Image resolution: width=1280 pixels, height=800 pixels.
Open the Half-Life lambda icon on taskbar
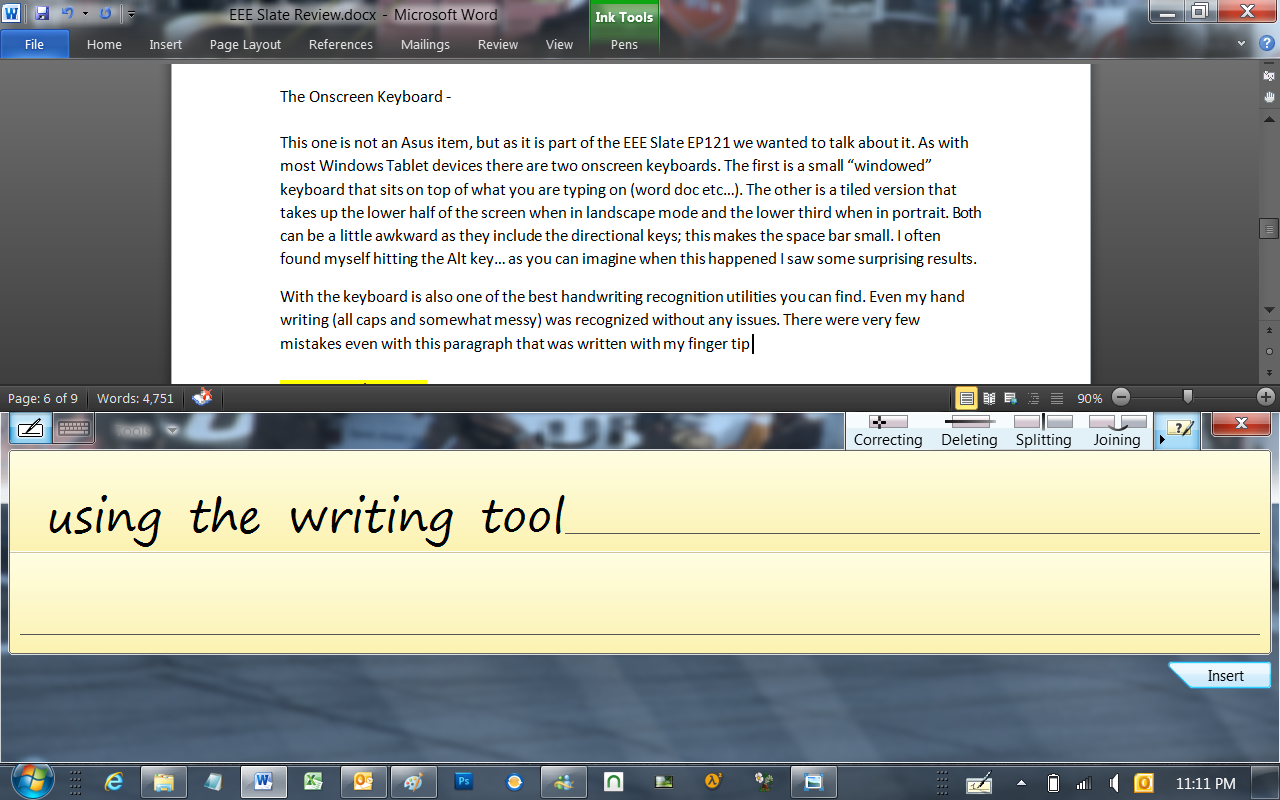pyautogui.click(x=713, y=782)
